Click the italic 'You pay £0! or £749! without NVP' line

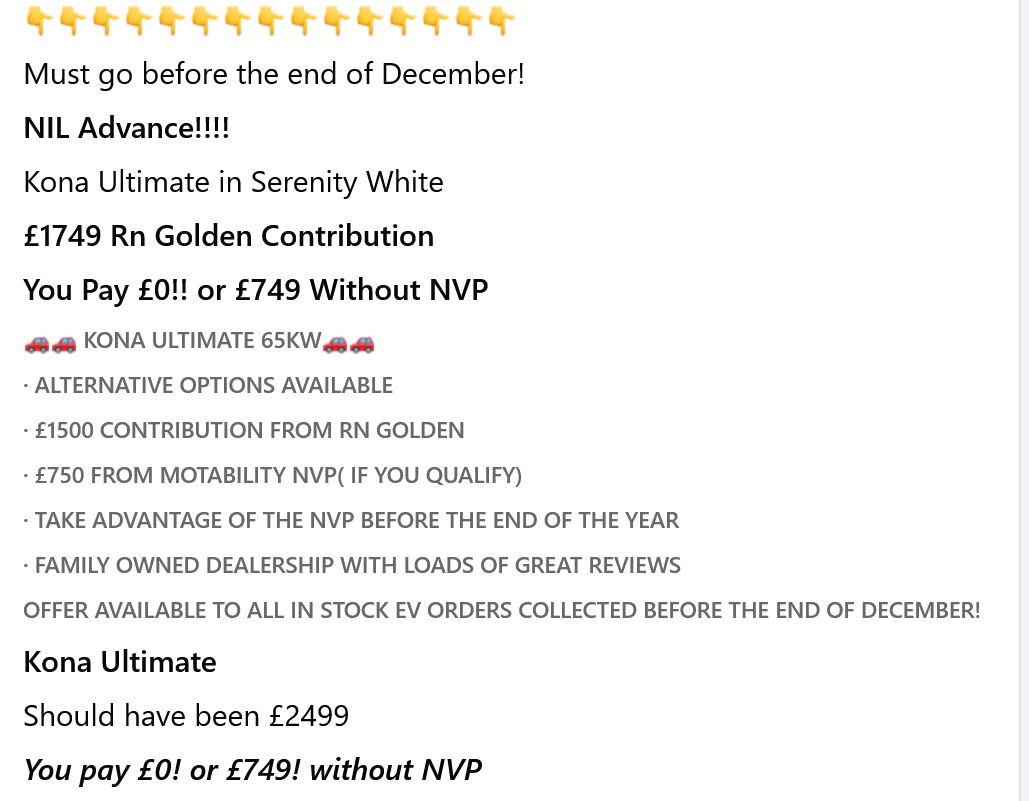coord(252,770)
